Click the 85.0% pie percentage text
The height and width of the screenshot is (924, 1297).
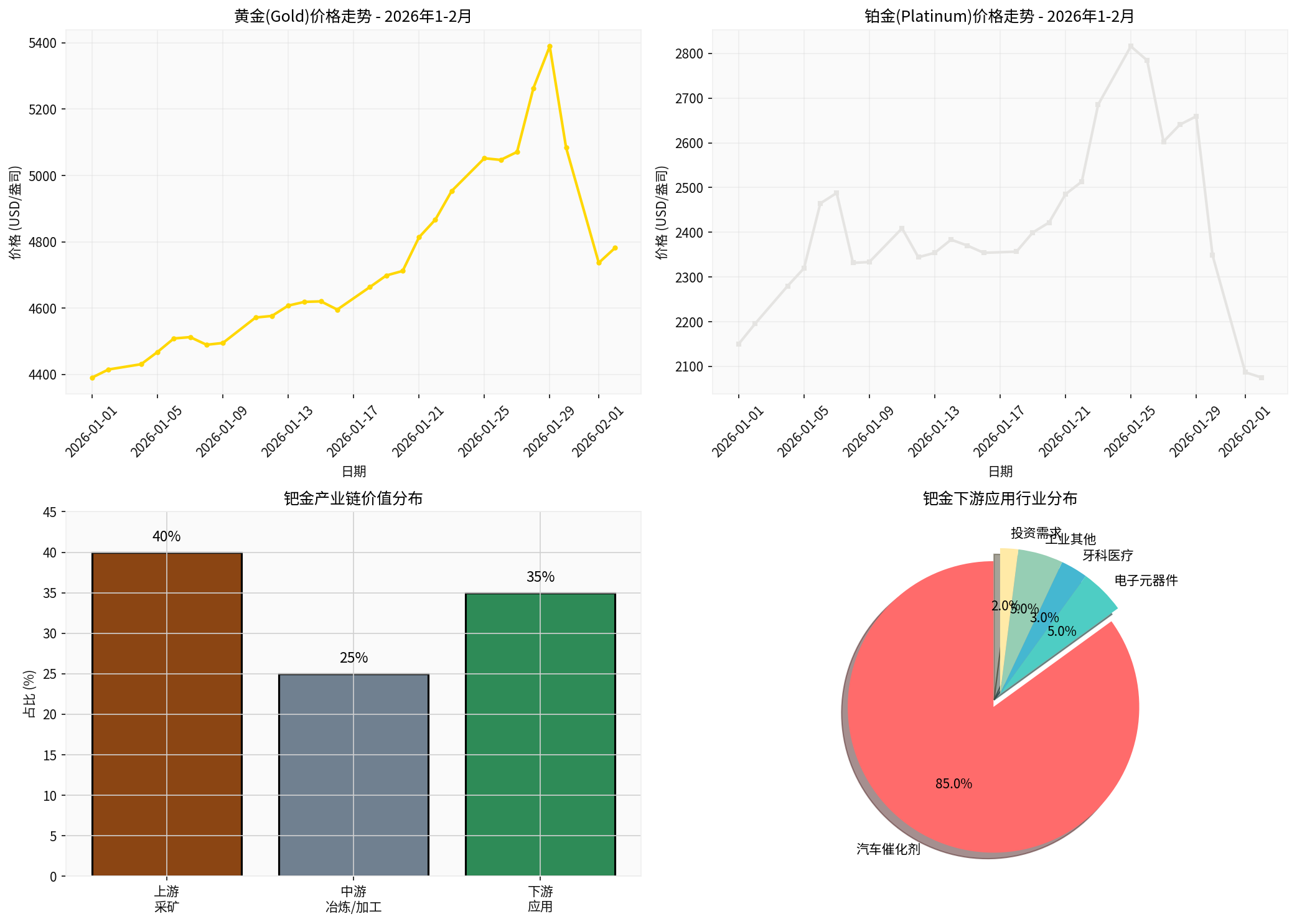point(953,784)
